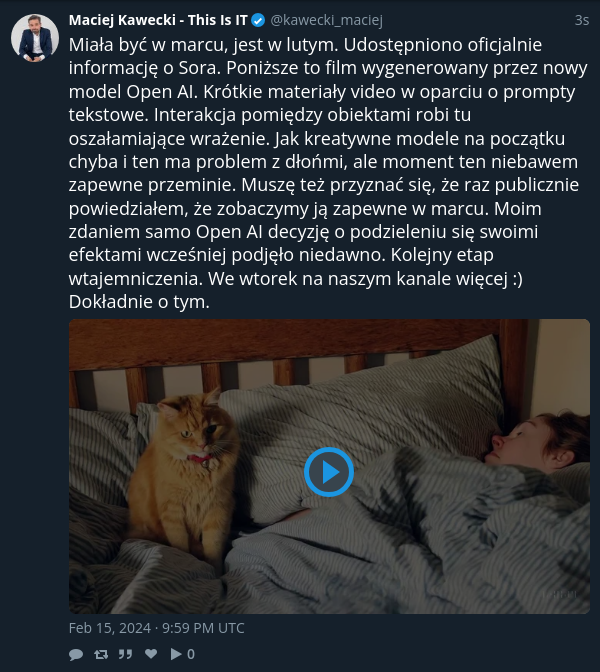Click the faint watermark in the video corner
Screen dimensions: 600x672
pyautogui.click(x=560, y=594)
